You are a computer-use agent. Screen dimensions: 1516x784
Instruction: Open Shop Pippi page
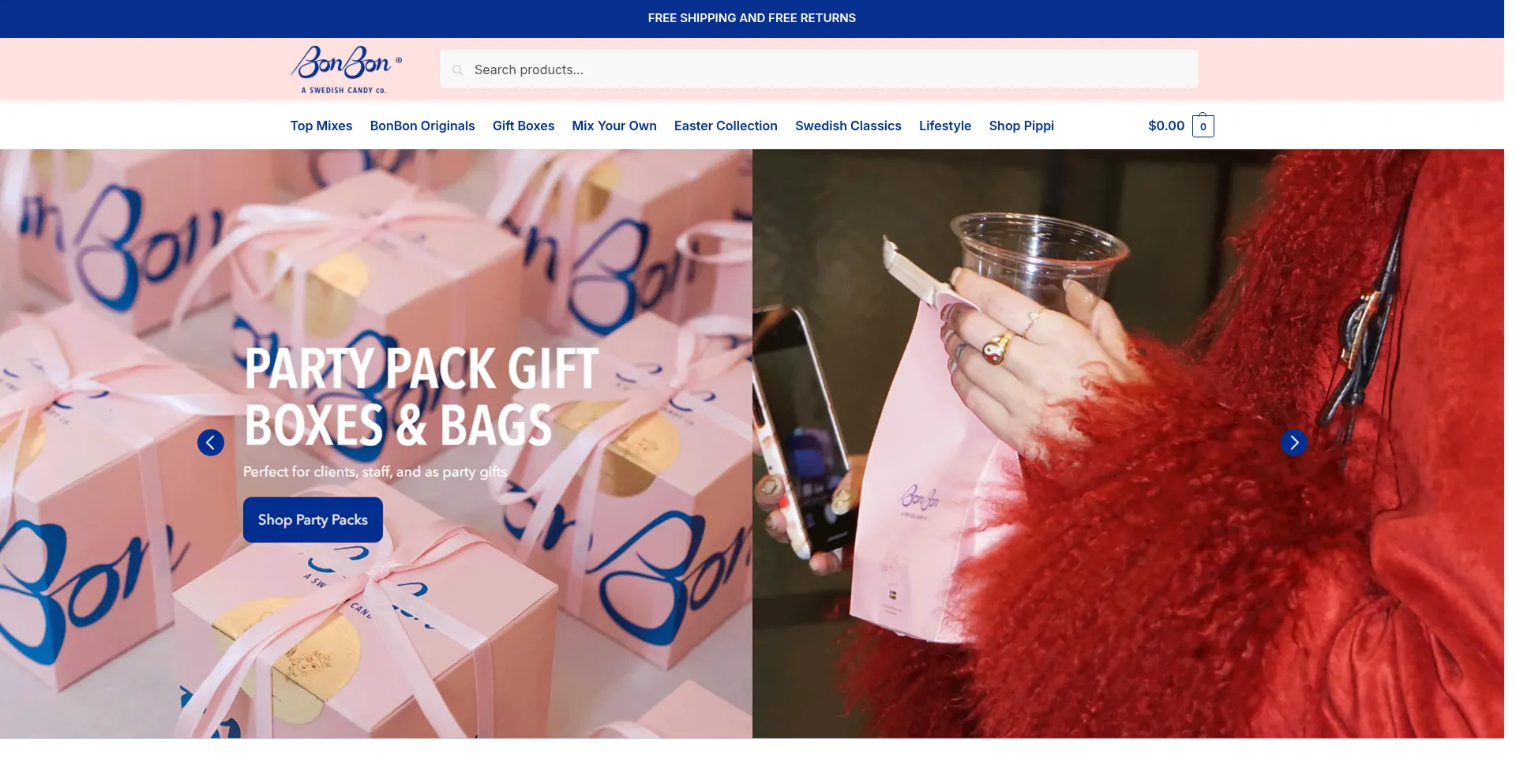(x=1022, y=126)
